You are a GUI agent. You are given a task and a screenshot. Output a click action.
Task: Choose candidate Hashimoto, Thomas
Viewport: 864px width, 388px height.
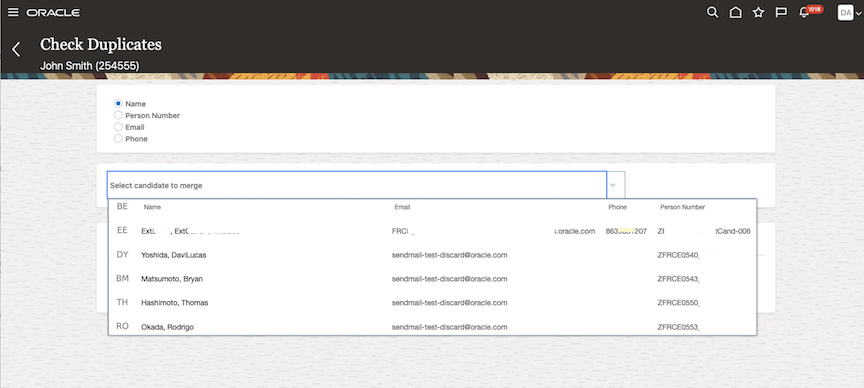point(432,303)
